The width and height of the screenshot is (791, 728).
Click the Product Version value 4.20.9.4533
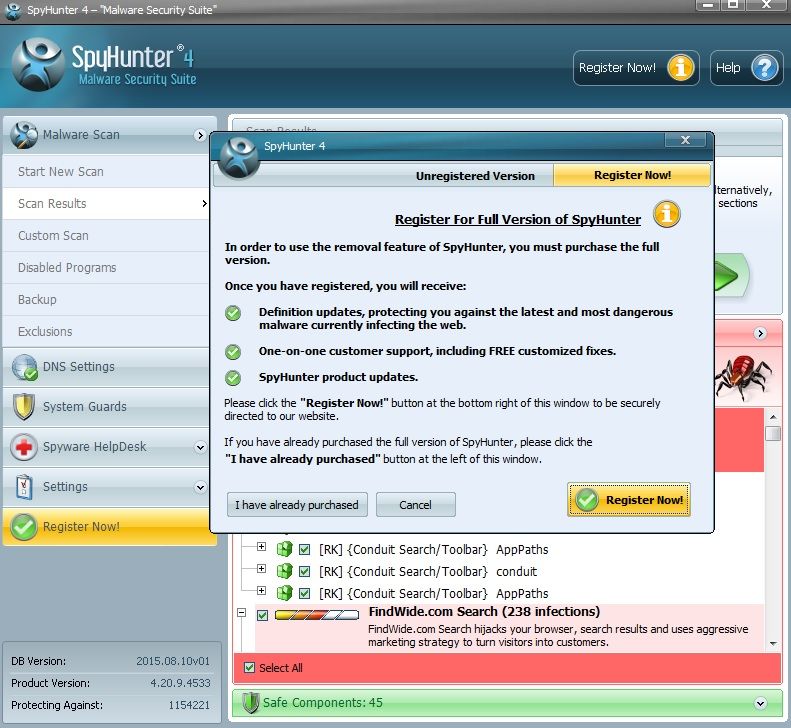click(180, 683)
